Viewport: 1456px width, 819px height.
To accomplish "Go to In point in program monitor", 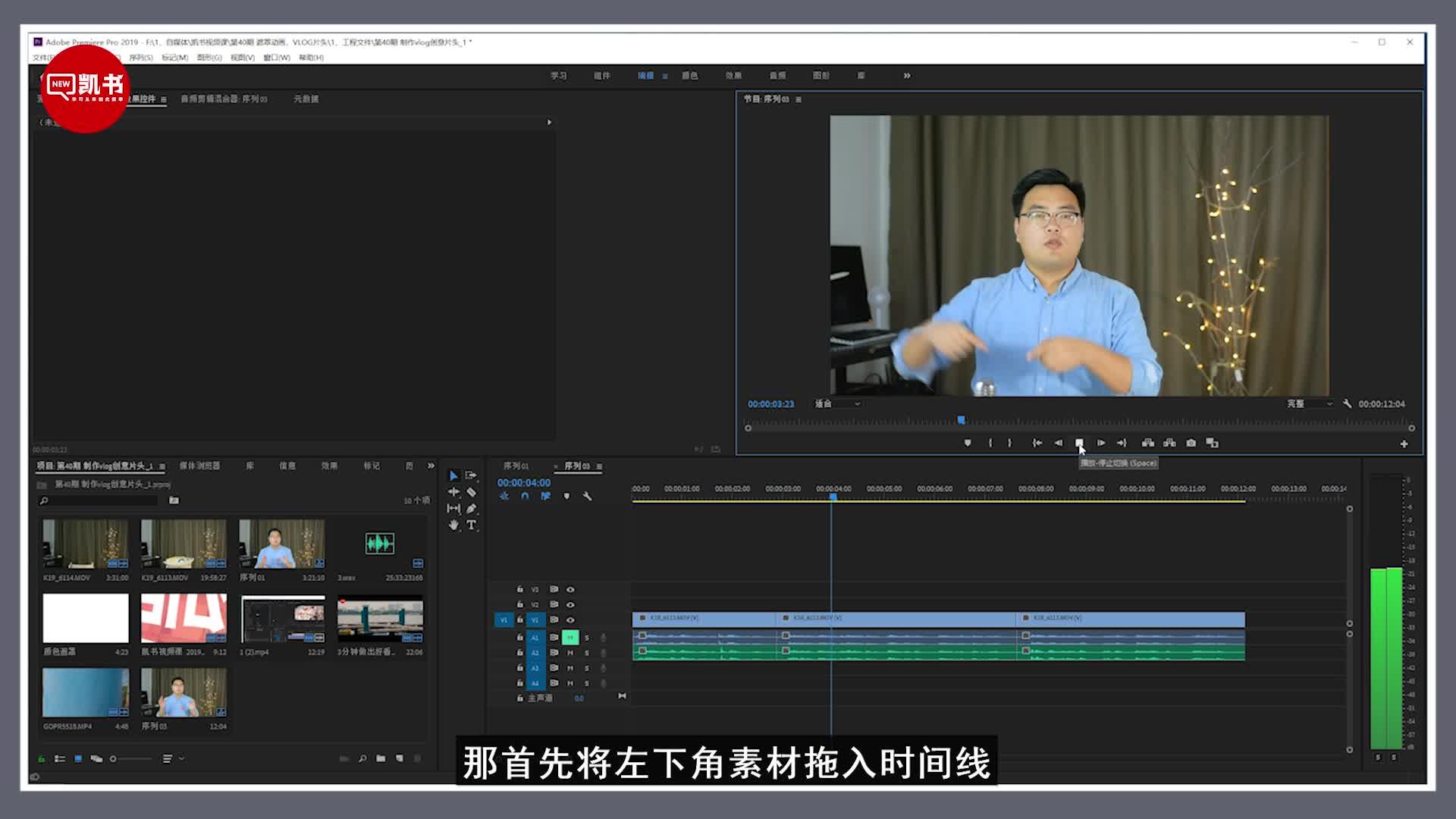I will (x=1037, y=443).
